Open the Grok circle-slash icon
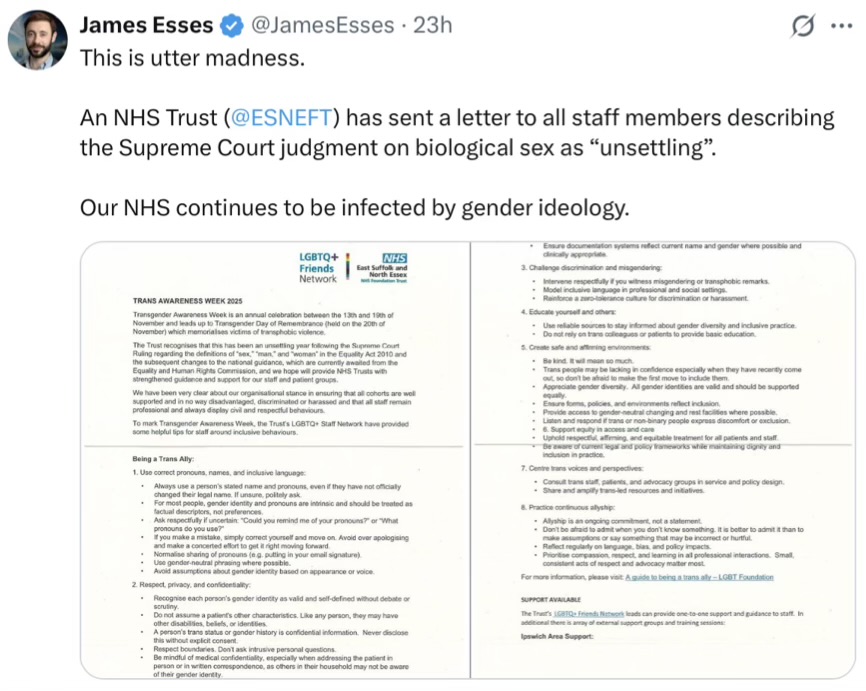The height and width of the screenshot is (691, 866). 802,26
